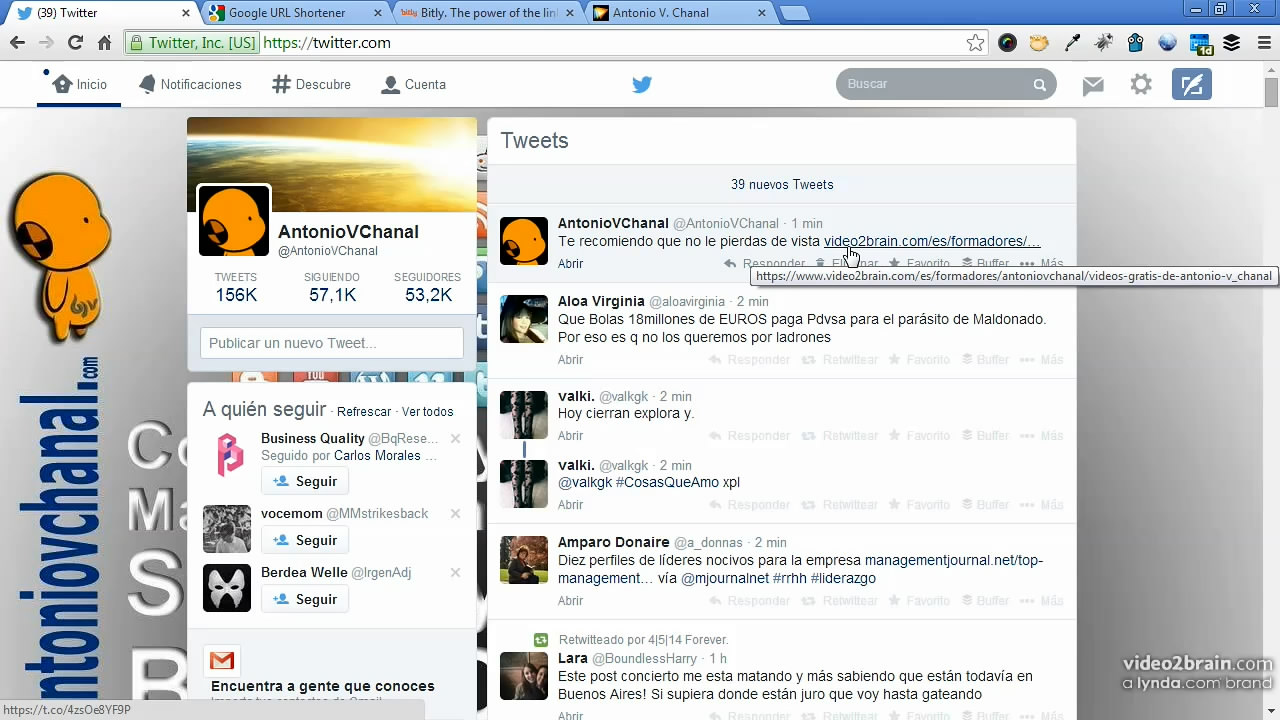Click #liderazgo hashtag
Screen dimensions: 1280x720
pos(843,578)
